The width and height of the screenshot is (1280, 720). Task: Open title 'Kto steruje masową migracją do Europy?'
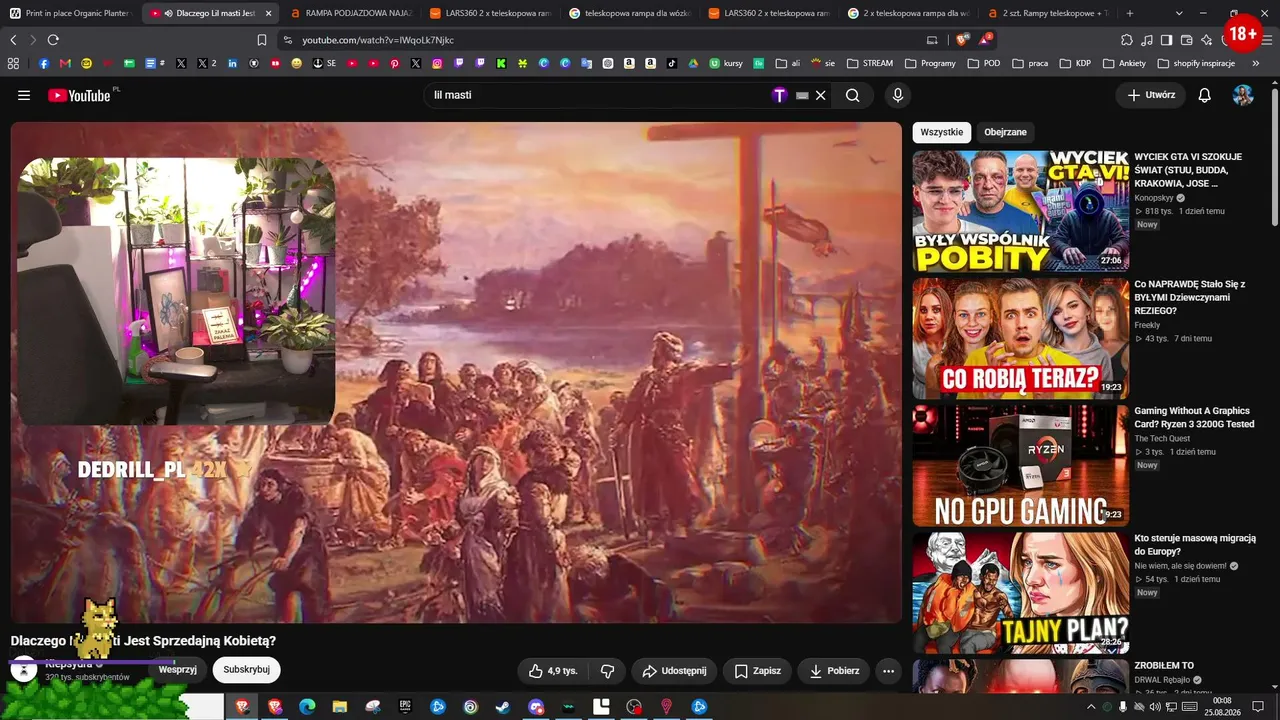tap(1195, 544)
